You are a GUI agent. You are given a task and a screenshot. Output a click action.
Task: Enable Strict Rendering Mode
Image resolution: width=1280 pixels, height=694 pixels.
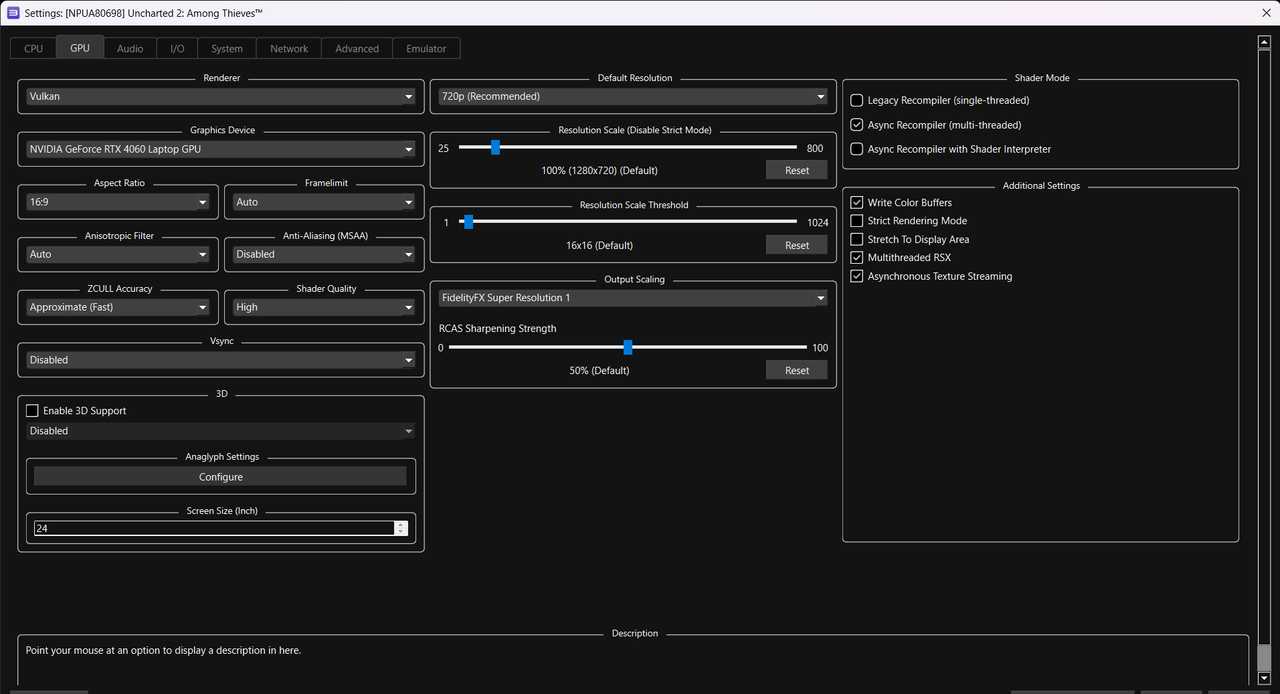tap(856, 221)
